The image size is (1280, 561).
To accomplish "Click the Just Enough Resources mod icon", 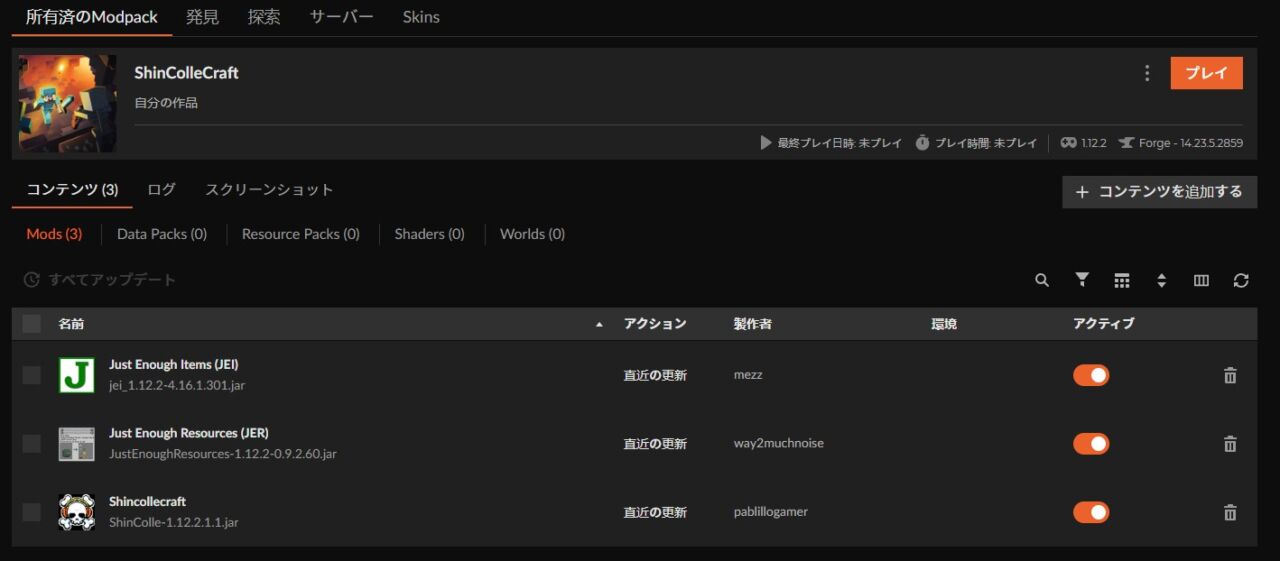I will [x=77, y=444].
